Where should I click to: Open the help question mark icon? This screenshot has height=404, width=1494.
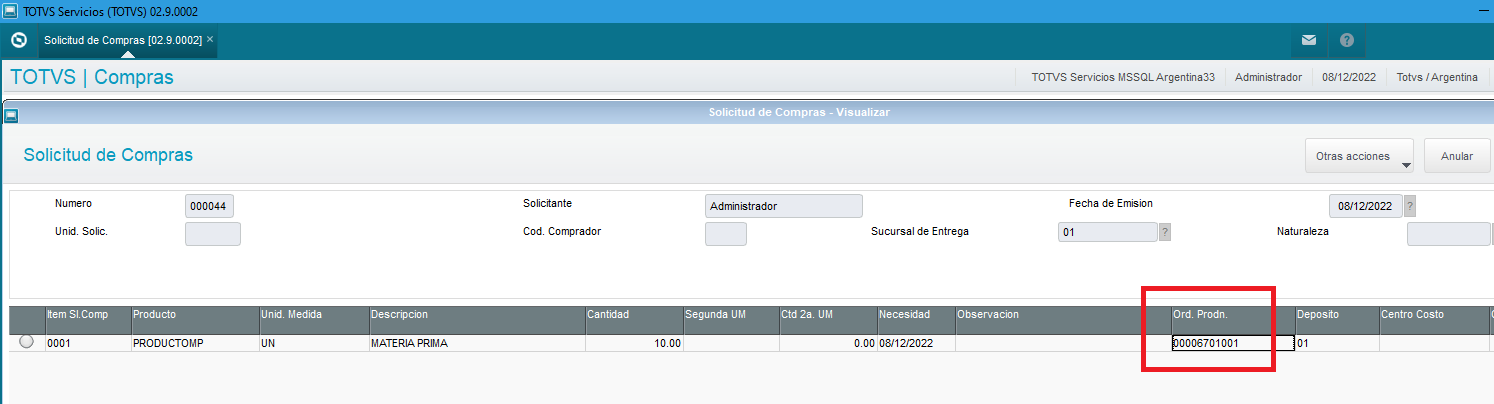click(x=1347, y=40)
